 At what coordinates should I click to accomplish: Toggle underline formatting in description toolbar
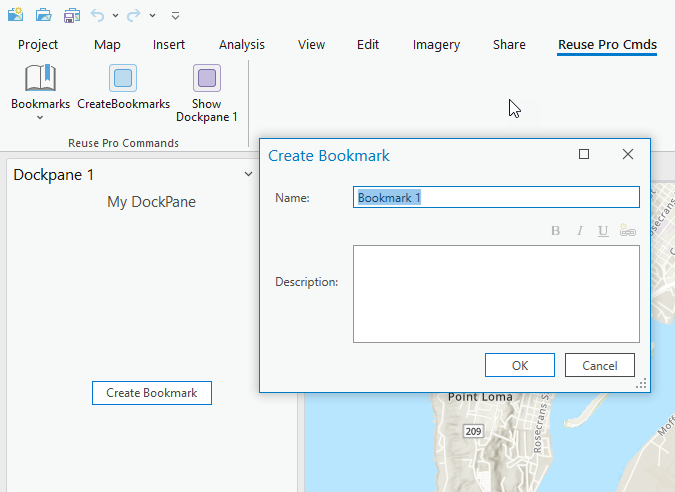click(603, 231)
